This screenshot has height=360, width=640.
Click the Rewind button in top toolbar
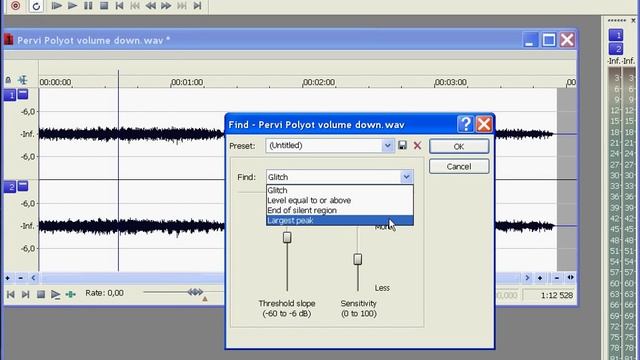pyautogui.click(x=151, y=6)
